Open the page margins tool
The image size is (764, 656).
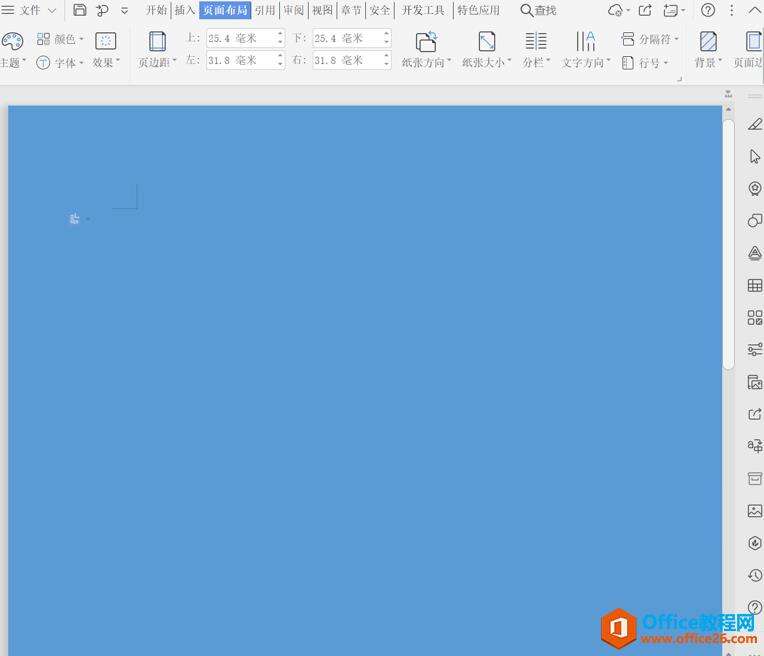157,49
